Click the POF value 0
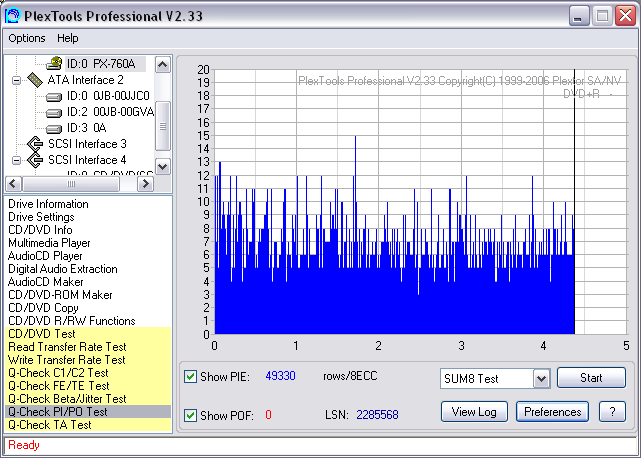The height and width of the screenshot is (458, 641). coord(268,415)
